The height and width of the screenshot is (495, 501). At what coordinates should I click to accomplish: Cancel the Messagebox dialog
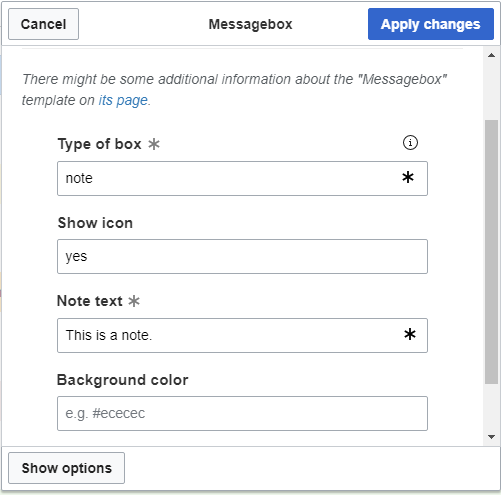(43, 24)
